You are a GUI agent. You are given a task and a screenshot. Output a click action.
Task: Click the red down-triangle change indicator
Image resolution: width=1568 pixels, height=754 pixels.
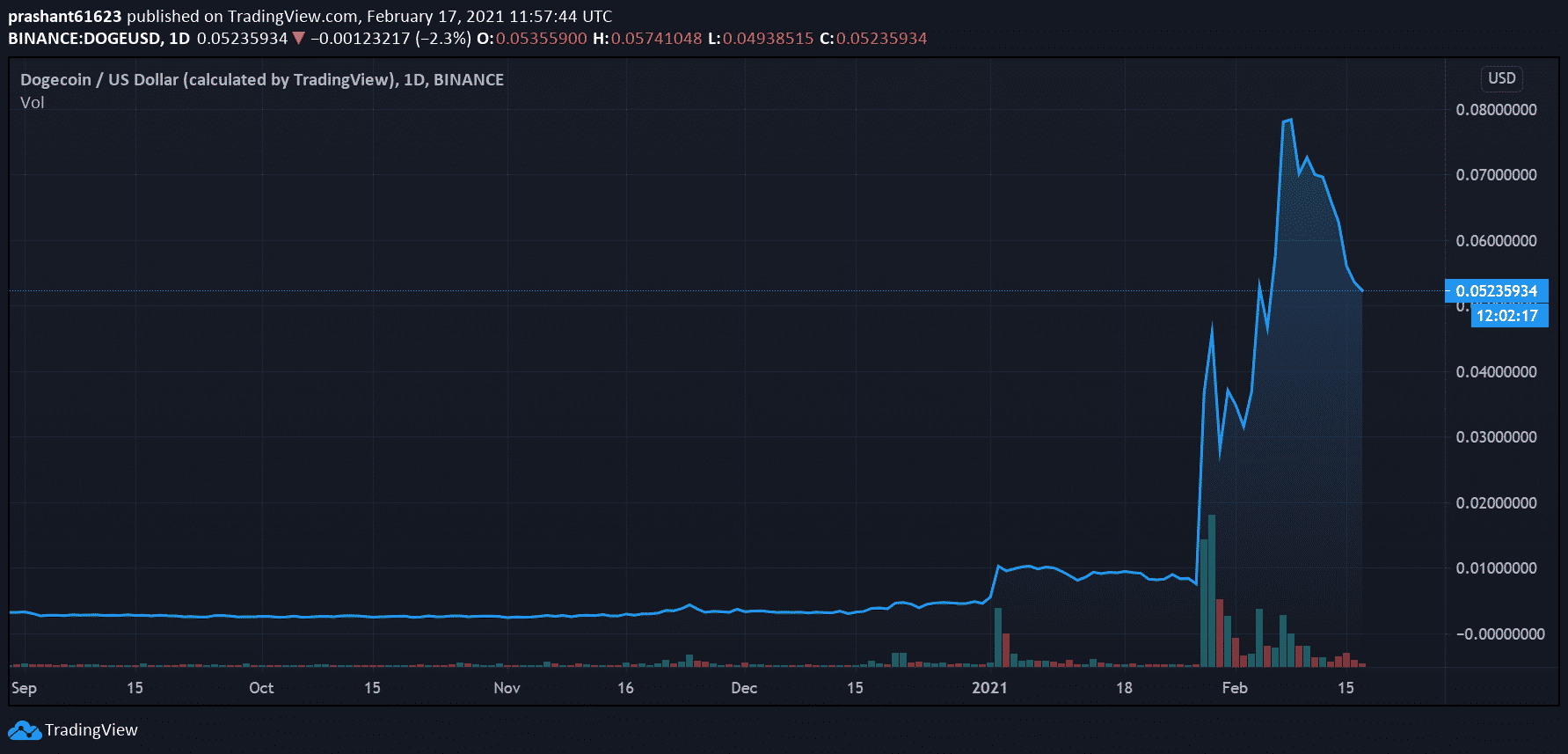299,39
